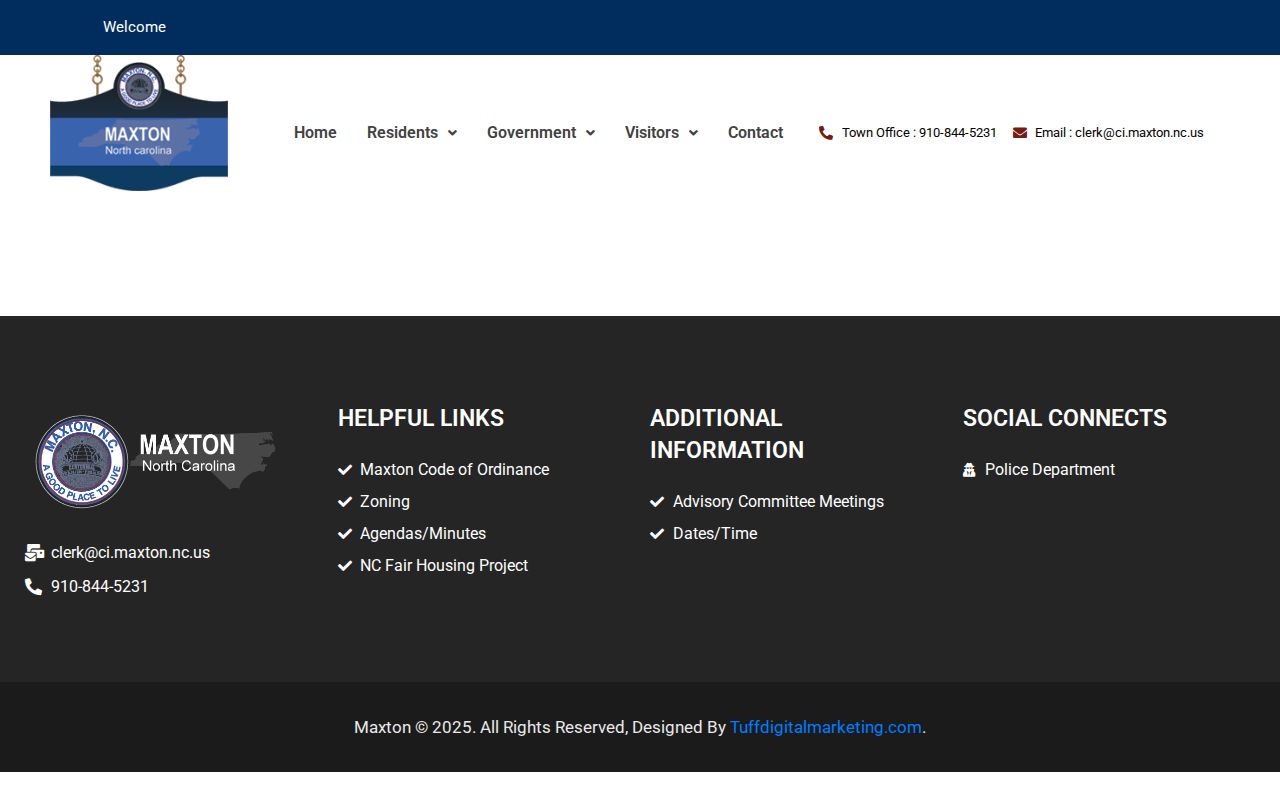
Task: Click the HELPFUL LINKS heading
Action: [x=421, y=418]
